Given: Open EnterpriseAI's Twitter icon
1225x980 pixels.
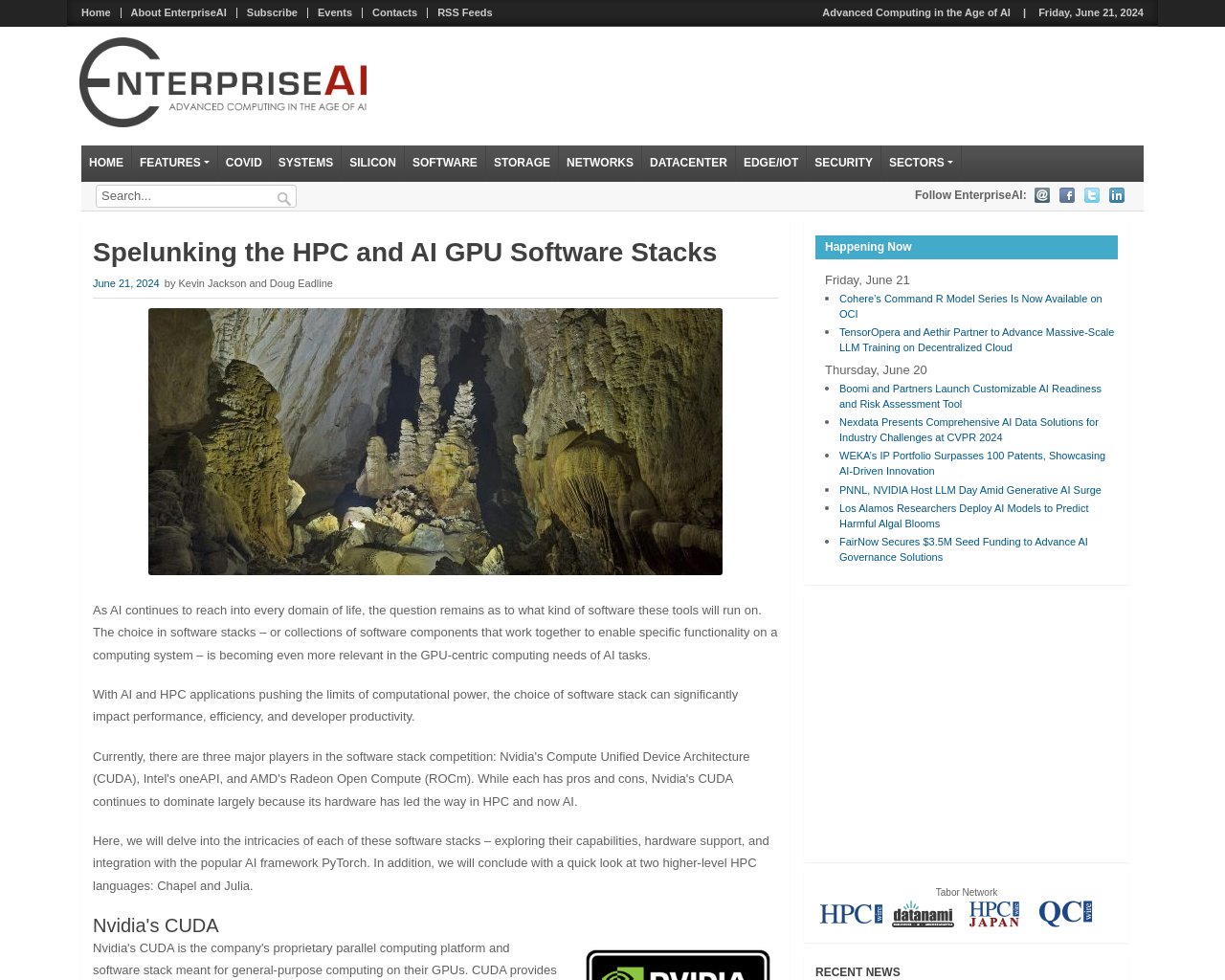Looking at the screenshot, I should [1091, 195].
